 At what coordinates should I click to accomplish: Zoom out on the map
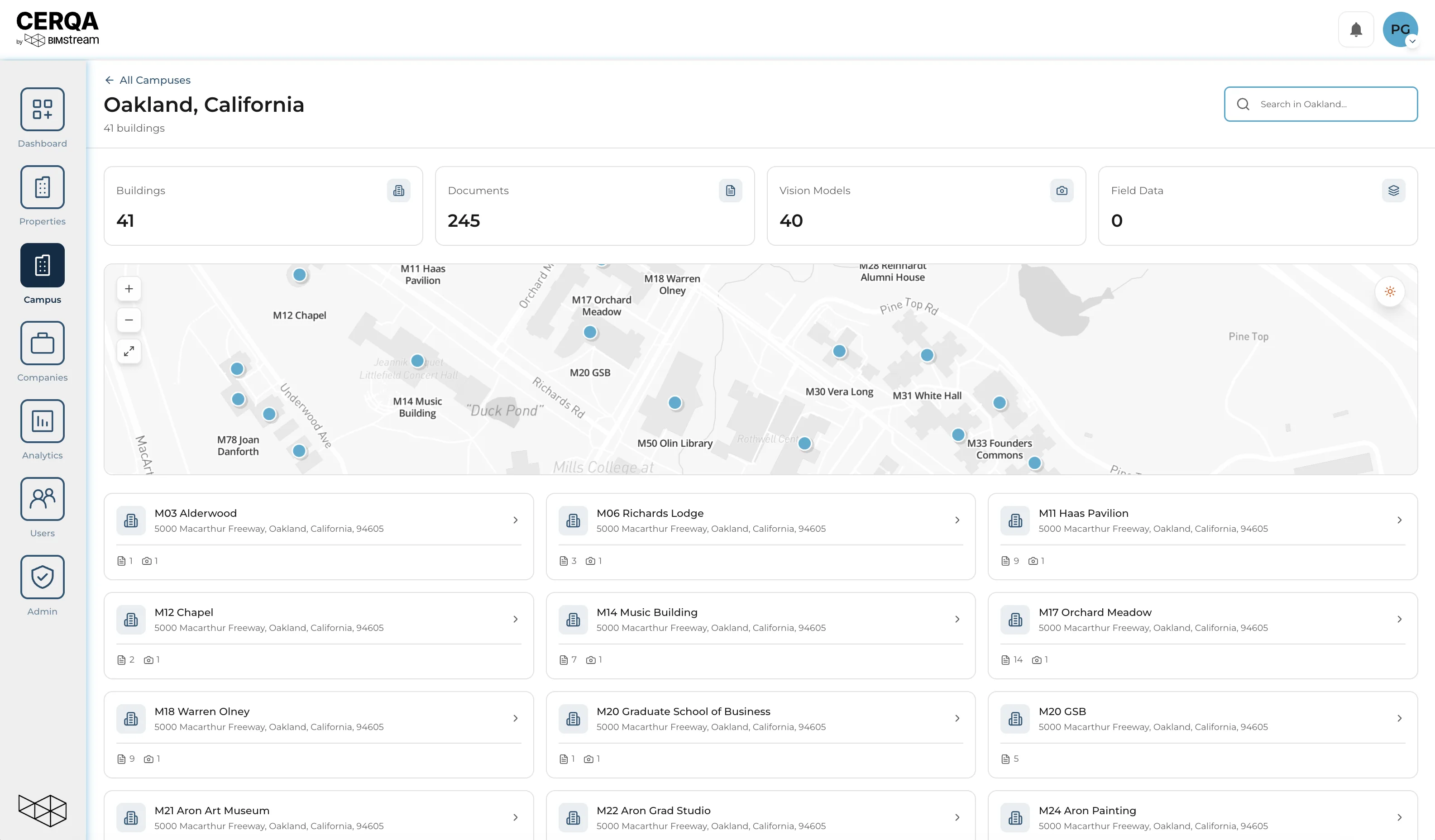(129, 320)
